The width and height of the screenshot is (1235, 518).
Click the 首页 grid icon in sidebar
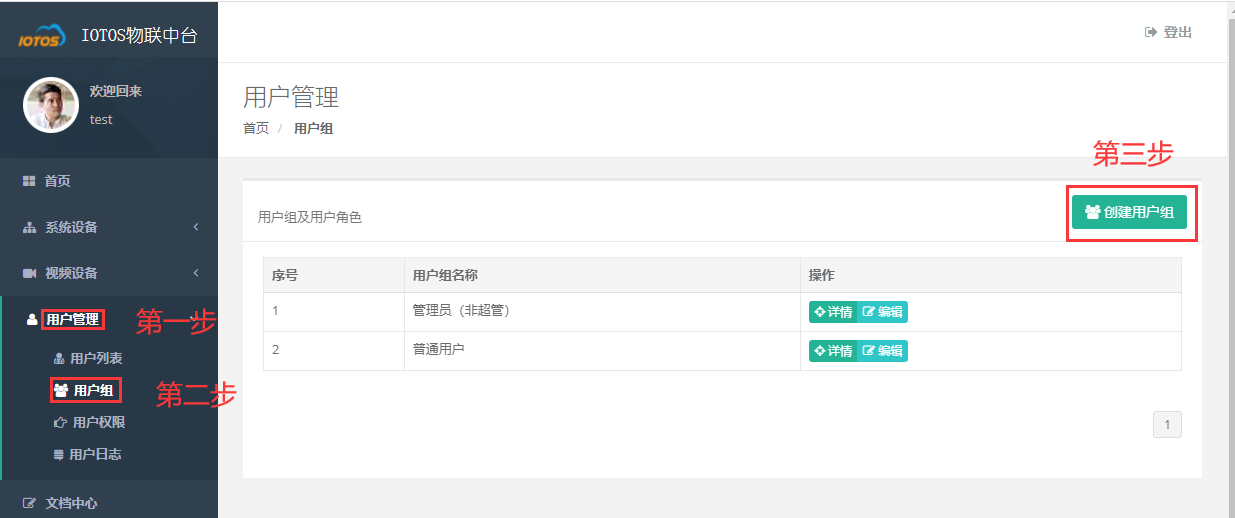coord(29,181)
